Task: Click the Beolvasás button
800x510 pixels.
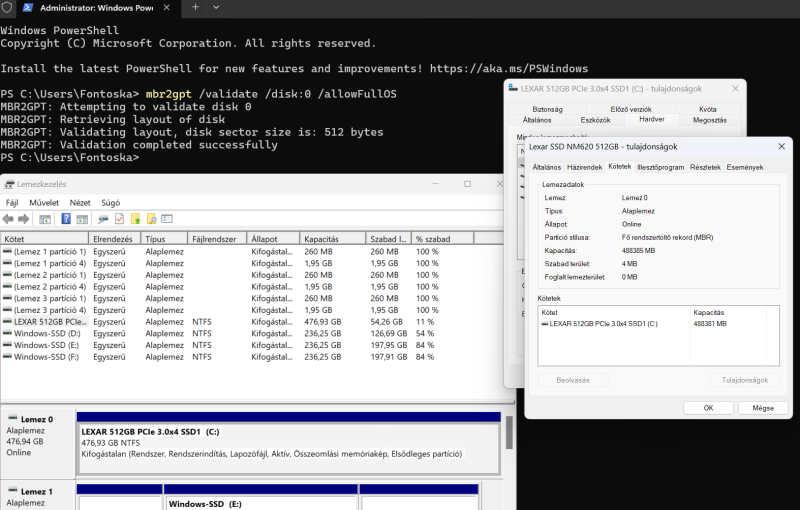Action: pos(573,380)
